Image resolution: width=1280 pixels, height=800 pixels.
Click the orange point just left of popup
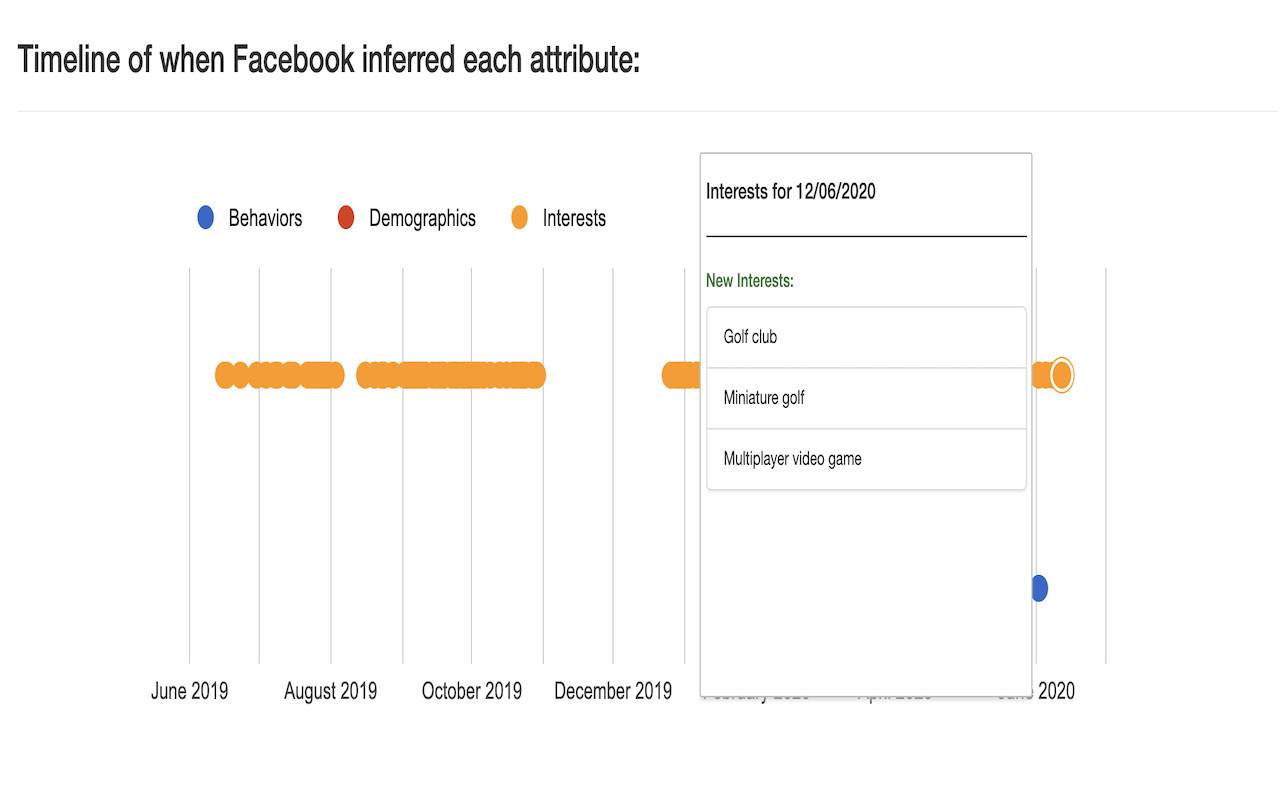click(x=674, y=375)
